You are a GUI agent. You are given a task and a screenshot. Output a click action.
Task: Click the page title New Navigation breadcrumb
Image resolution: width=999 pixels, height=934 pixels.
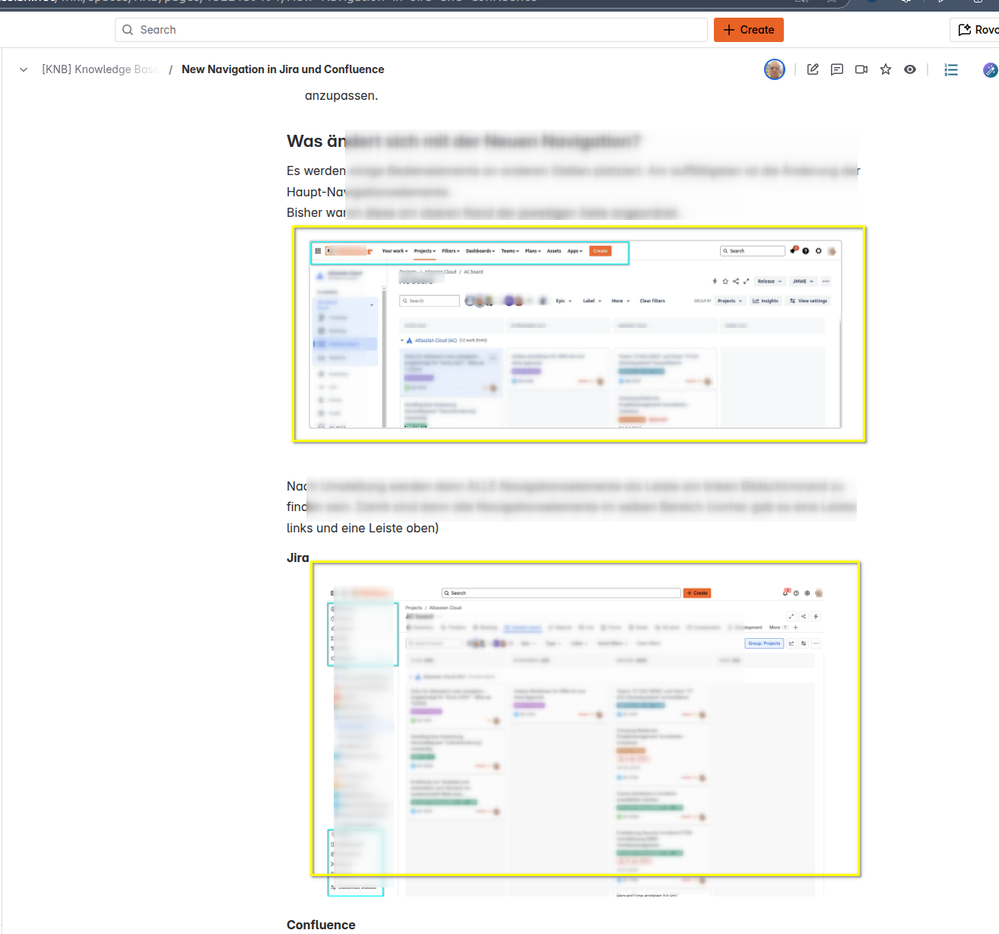tap(283, 69)
